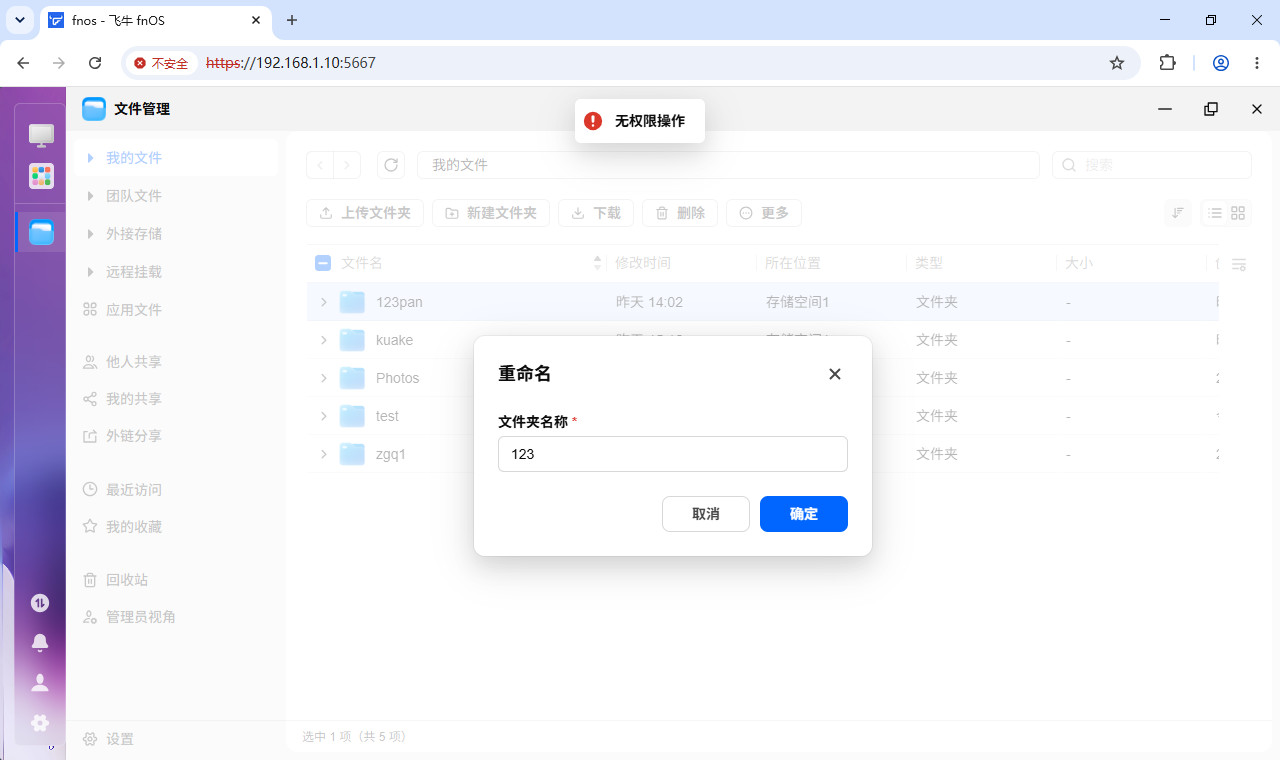Switch to list view icon
This screenshot has height=760, width=1280.
(1214, 213)
